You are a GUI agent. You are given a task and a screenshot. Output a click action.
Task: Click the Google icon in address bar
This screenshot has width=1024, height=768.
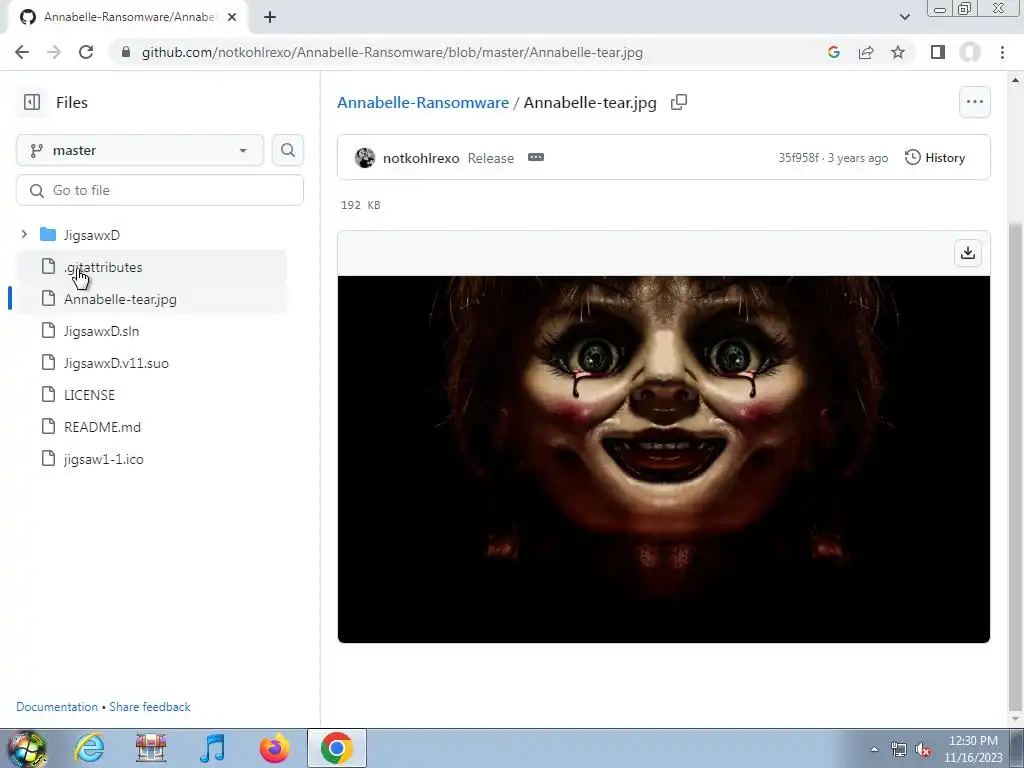833,52
